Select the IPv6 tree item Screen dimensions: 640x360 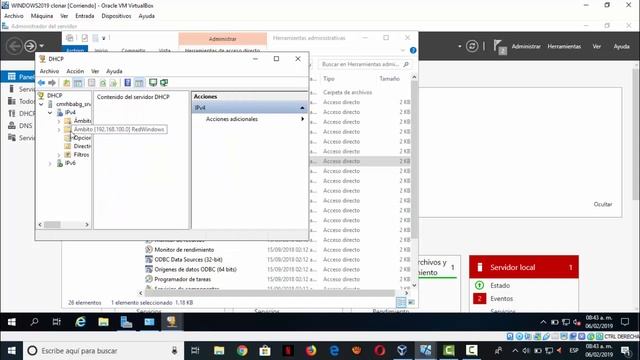[x=70, y=163]
